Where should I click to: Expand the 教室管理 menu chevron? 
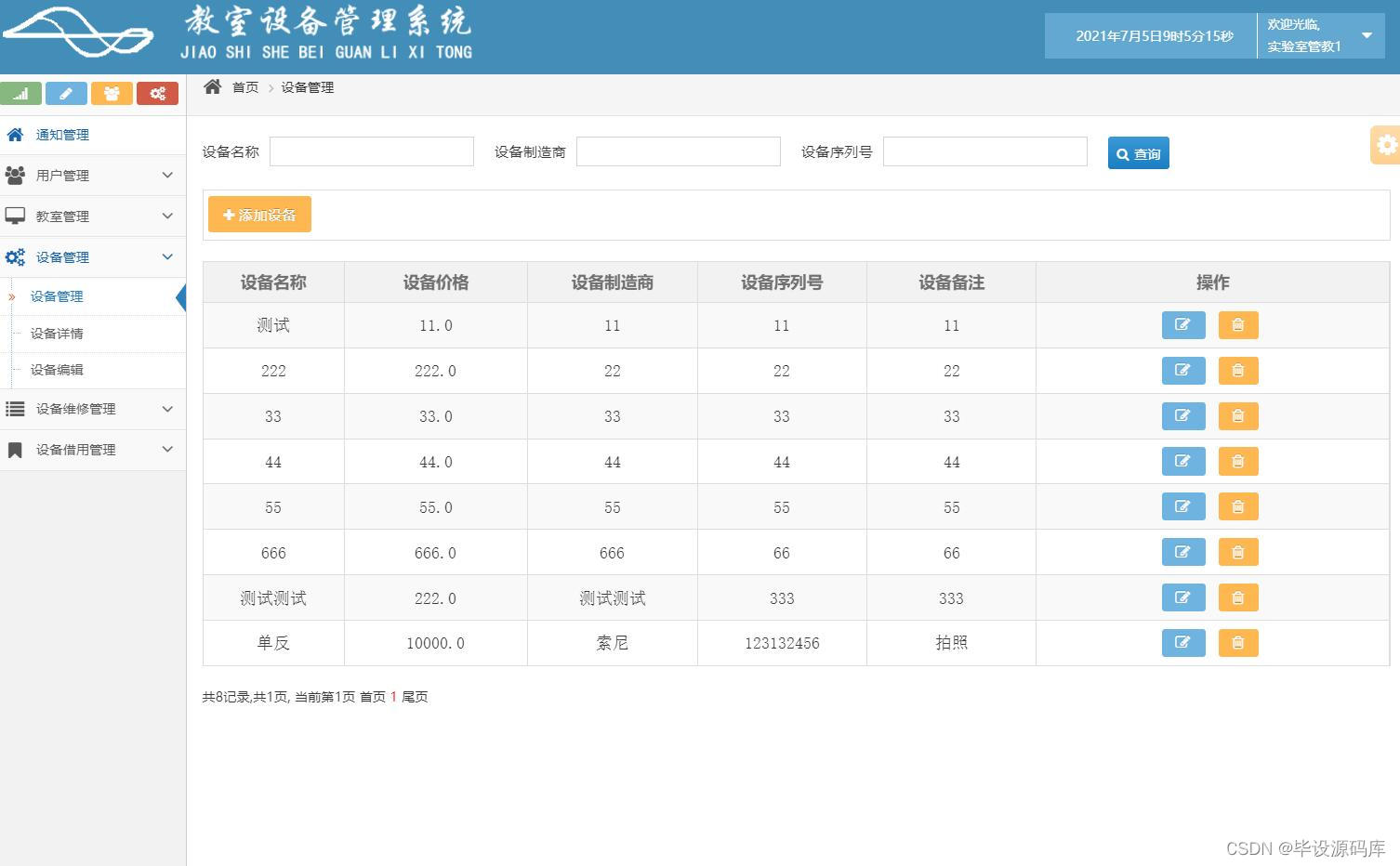coord(167,216)
